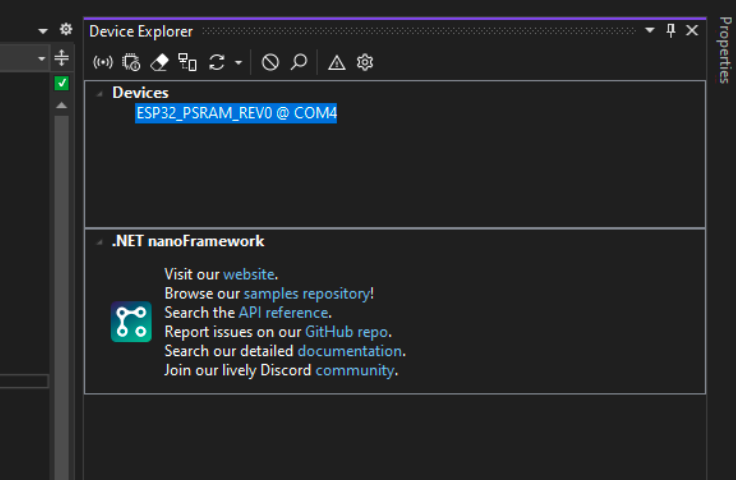Click the editor split window handle icon

pyautogui.click(x=61, y=58)
